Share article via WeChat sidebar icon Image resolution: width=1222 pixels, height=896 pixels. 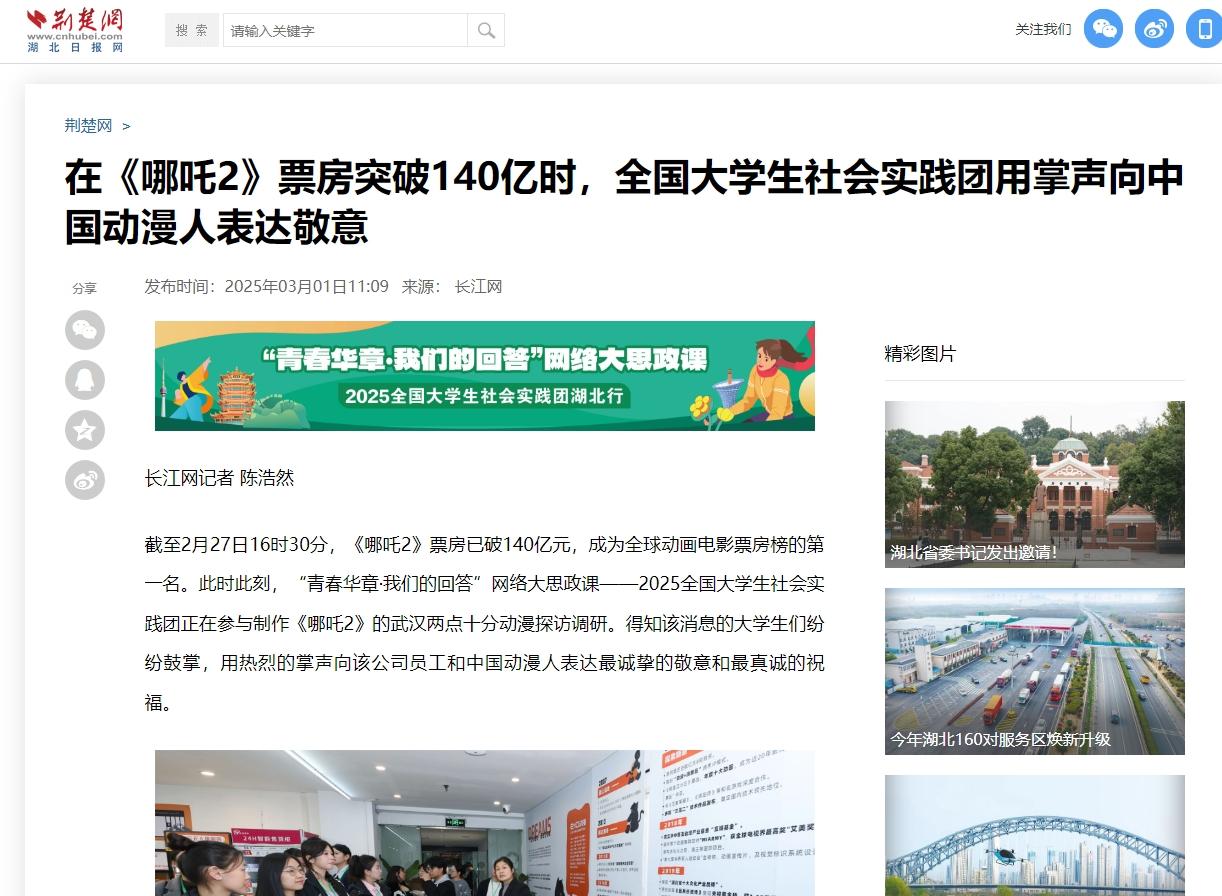click(85, 330)
